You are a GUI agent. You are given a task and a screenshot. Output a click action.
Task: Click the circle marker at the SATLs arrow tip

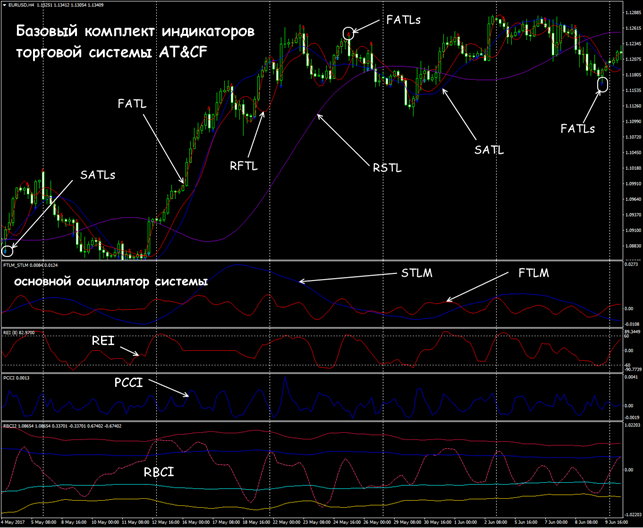pyautogui.click(x=8, y=250)
